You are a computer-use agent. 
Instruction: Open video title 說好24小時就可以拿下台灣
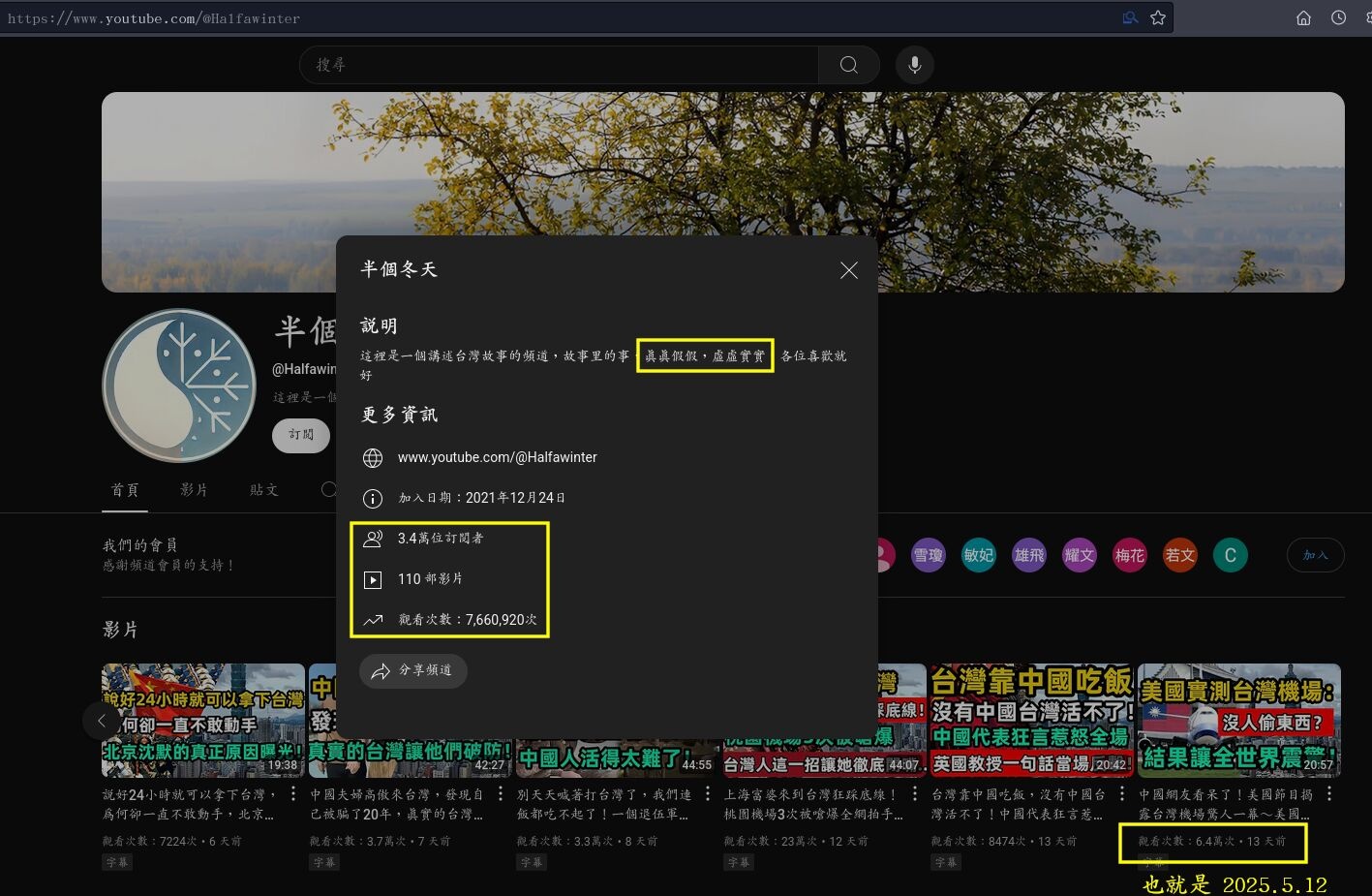[x=190, y=804]
